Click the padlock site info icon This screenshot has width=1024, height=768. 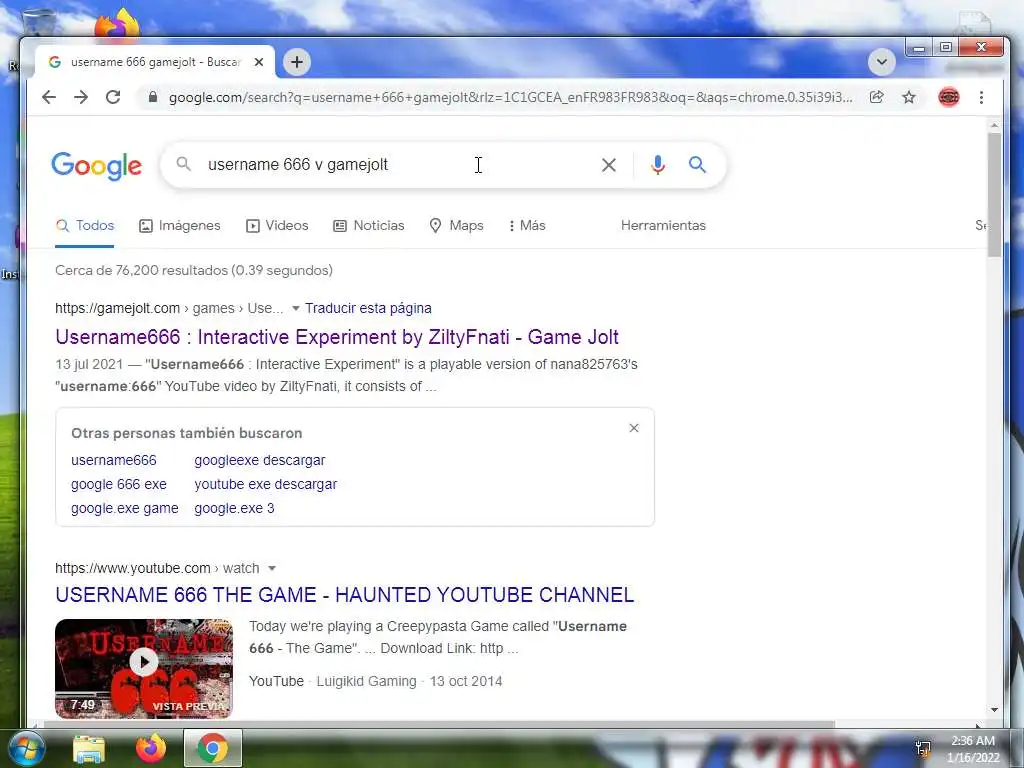click(153, 97)
